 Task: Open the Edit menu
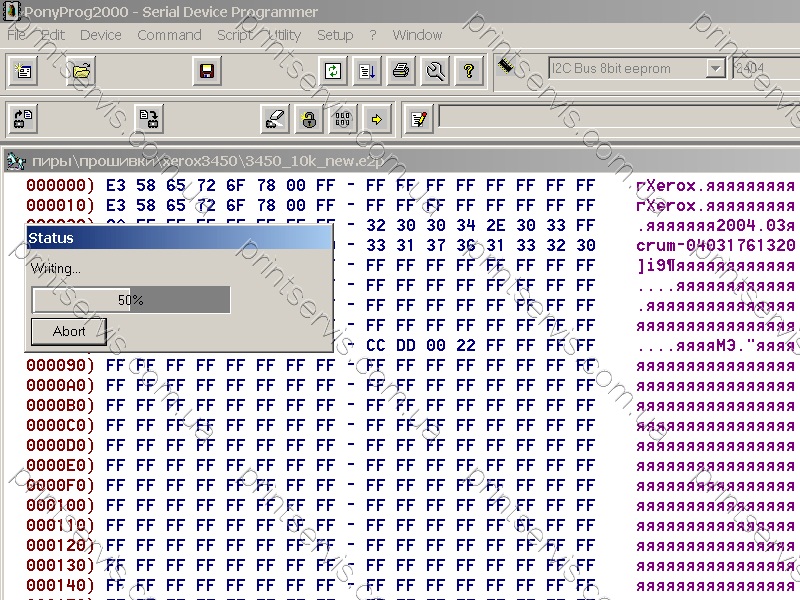click(x=53, y=35)
